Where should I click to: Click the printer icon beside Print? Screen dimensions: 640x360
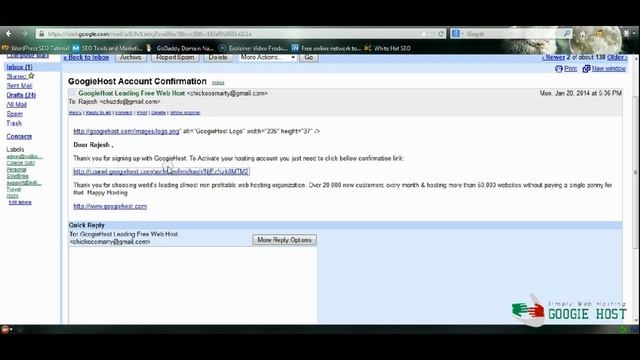pos(559,69)
